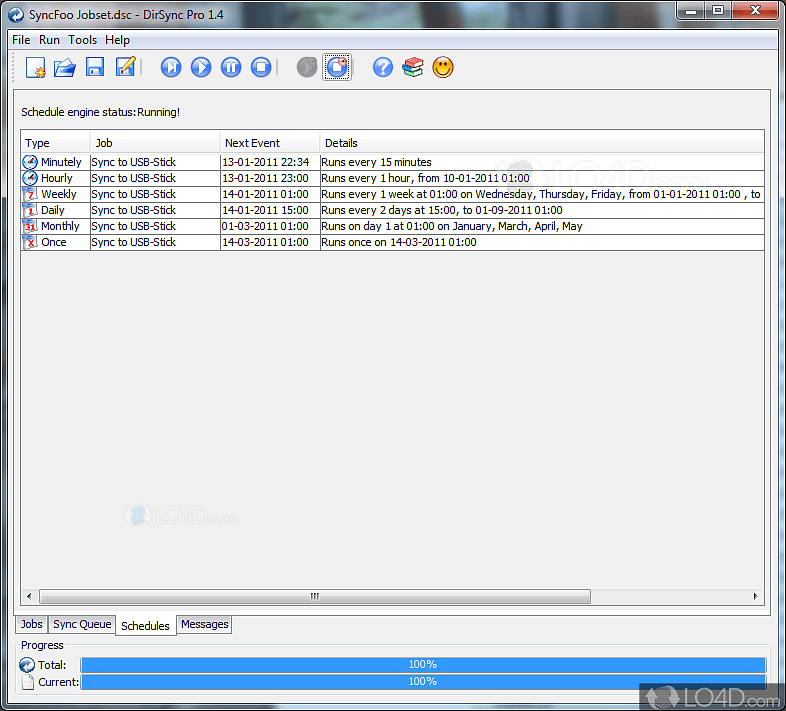Open a jobset with the folder icon
The height and width of the screenshot is (711, 786).
click(x=65, y=67)
